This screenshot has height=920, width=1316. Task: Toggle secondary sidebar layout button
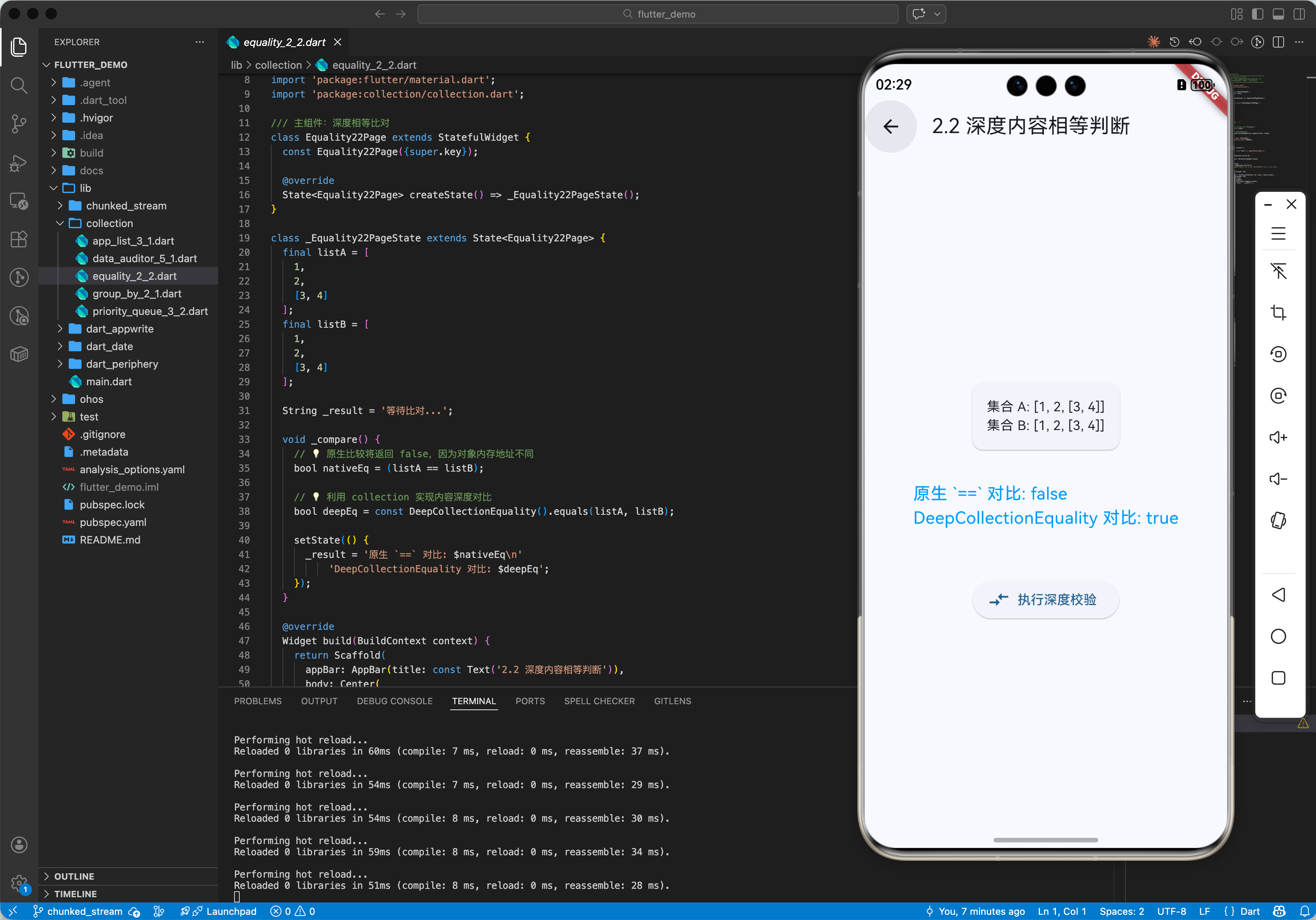1299,14
